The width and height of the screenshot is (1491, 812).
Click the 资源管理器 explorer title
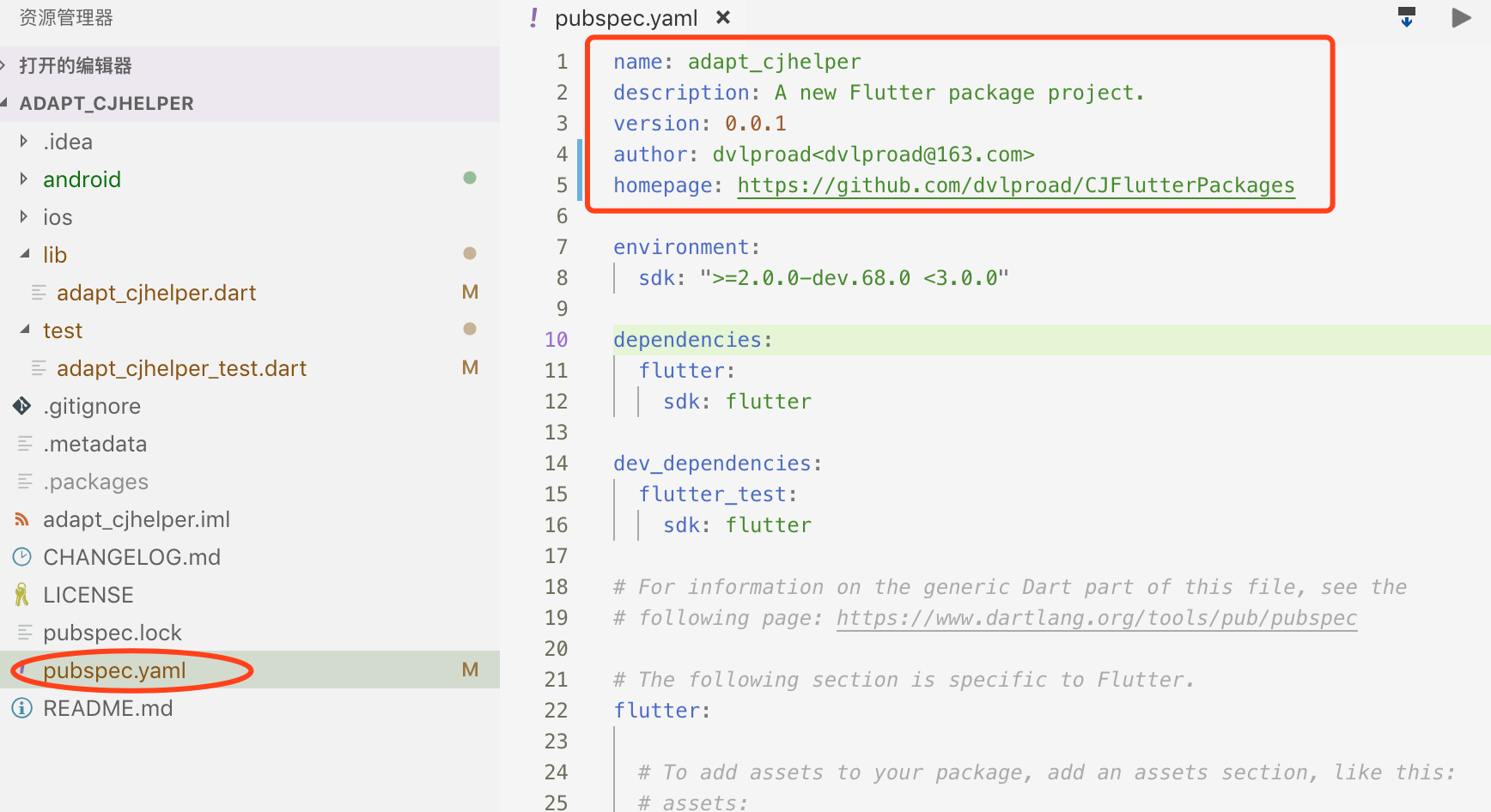tap(66, 18)
